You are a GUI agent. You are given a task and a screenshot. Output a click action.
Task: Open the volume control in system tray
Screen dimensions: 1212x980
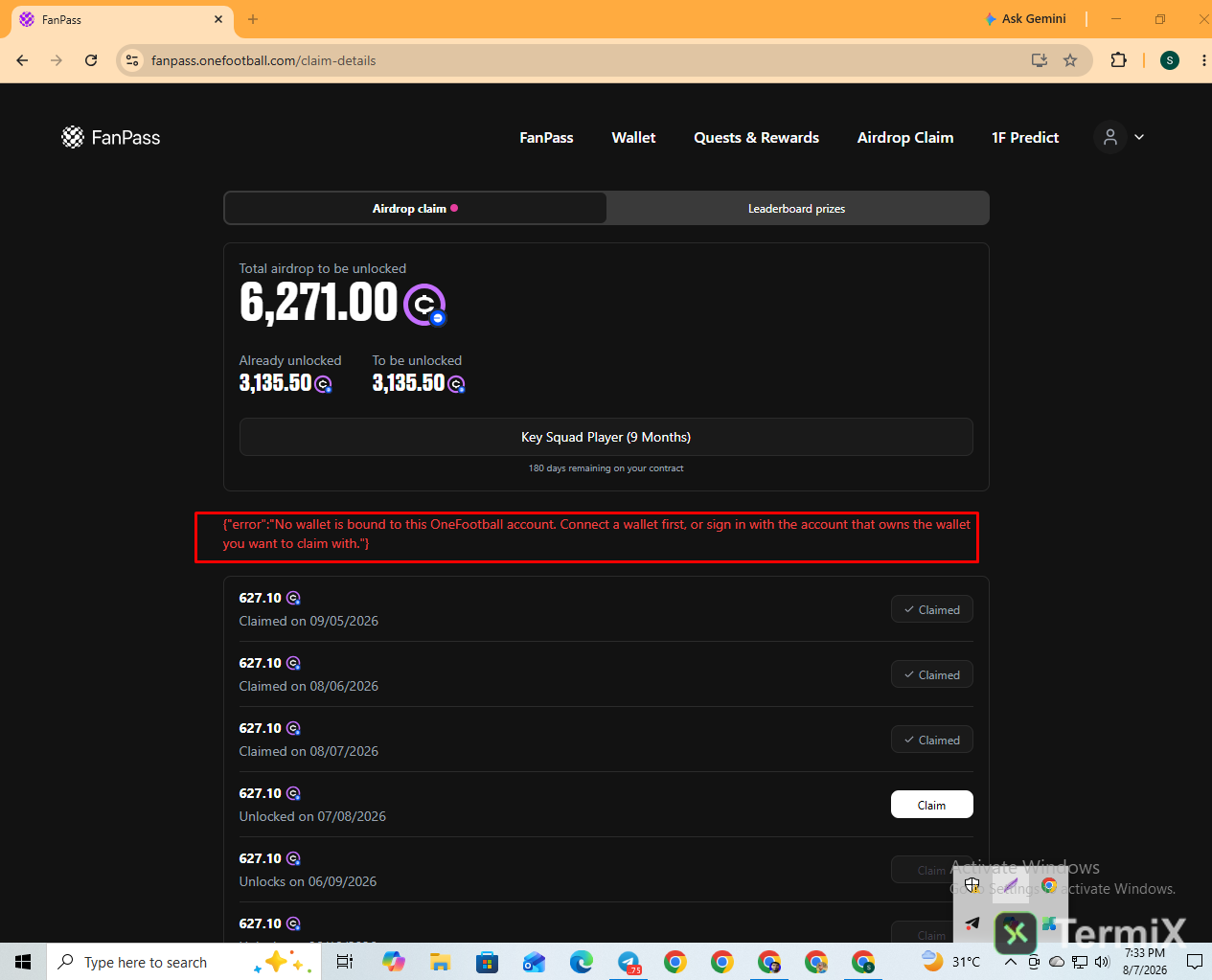[x=1102, y=962]
